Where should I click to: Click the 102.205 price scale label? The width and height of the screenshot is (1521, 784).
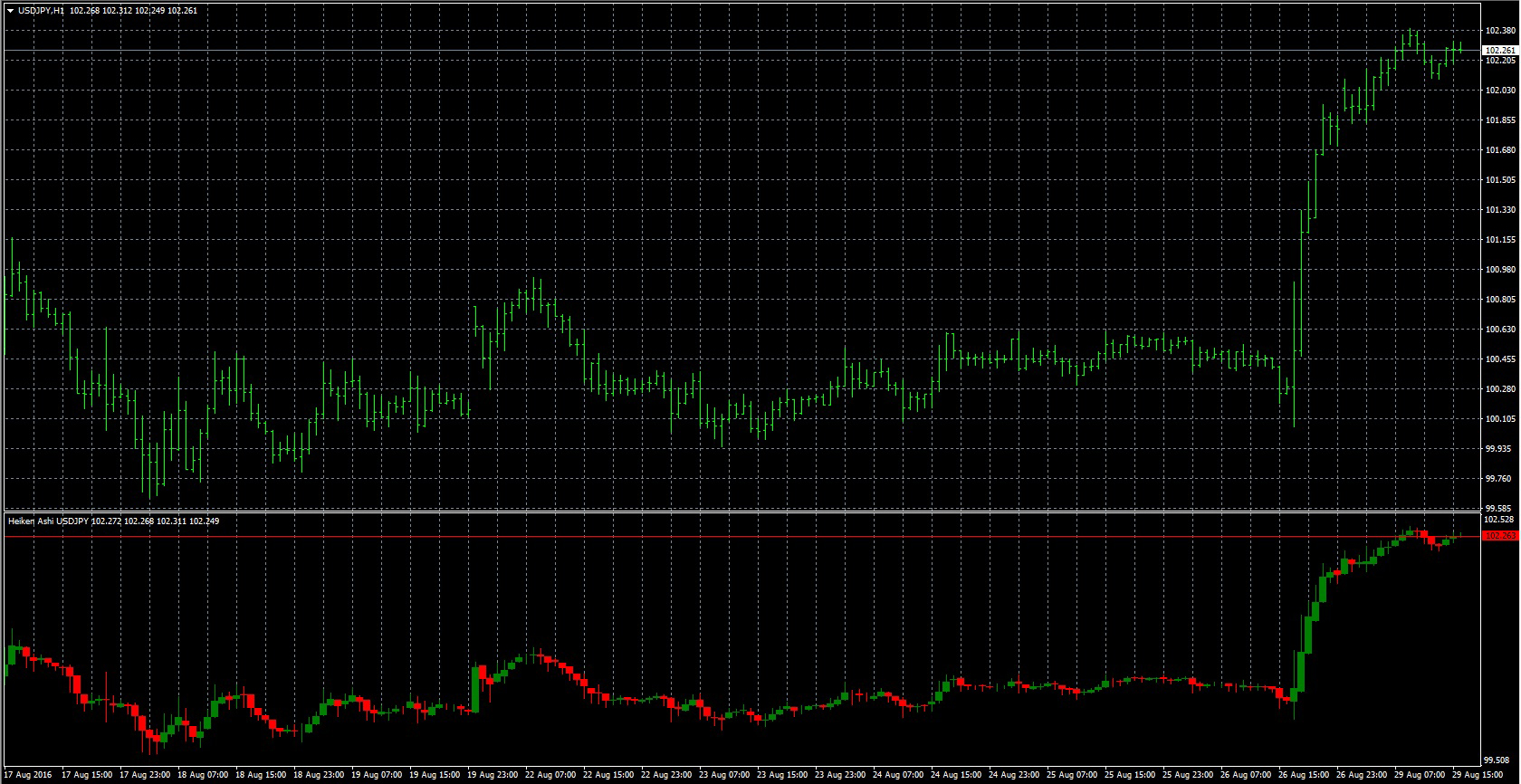point(1500,61)
